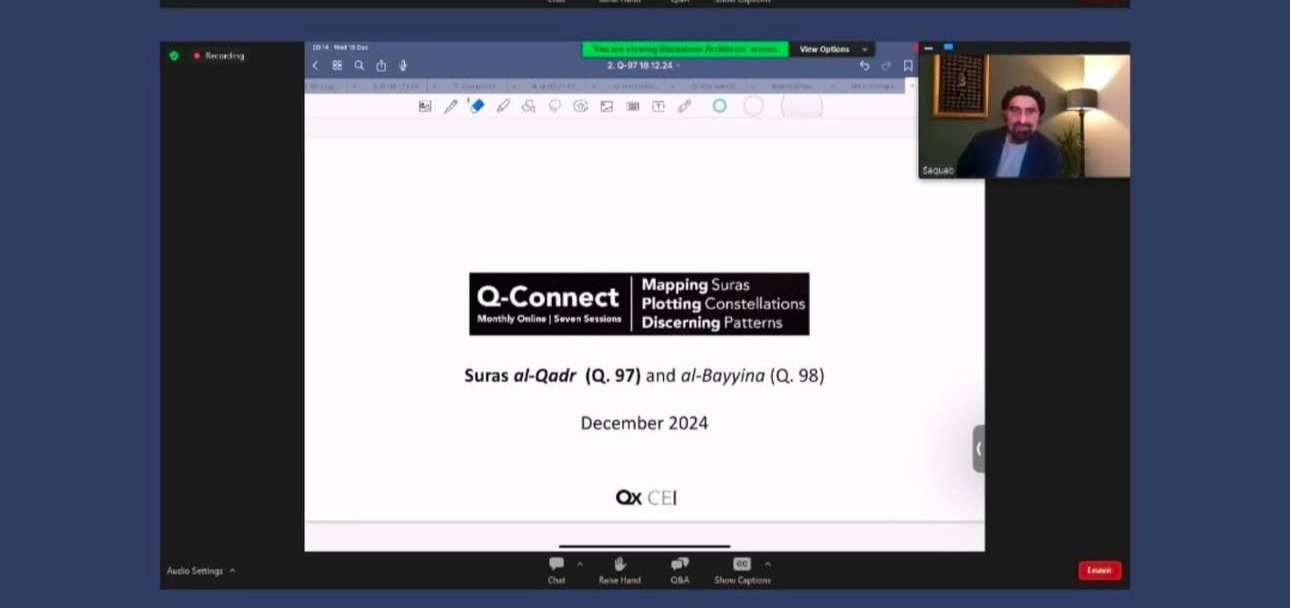1290x608 pixels.
Task: Open the Zoom Chat panel
Action: [x=556, y=570]
